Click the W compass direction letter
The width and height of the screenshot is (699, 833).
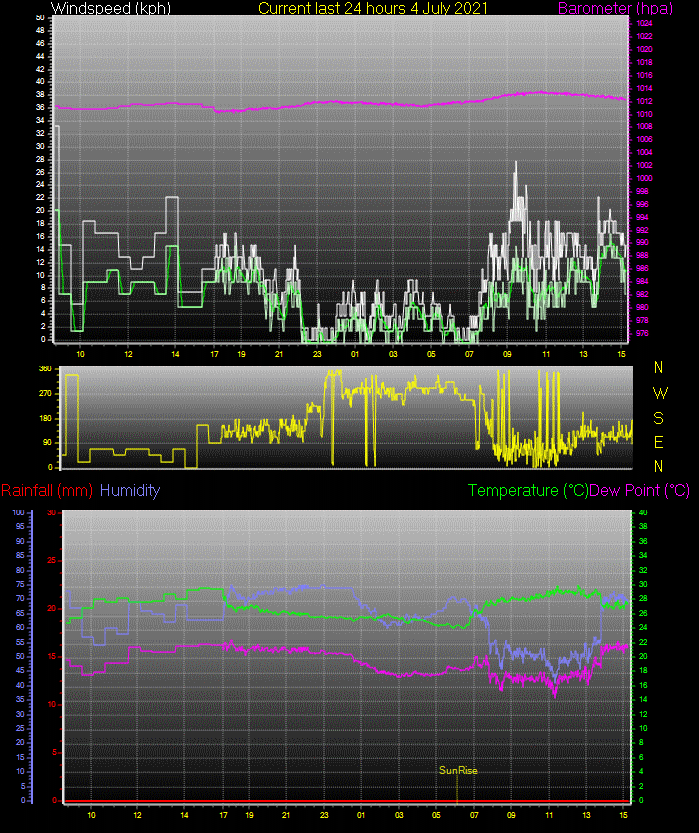(658, 392)
